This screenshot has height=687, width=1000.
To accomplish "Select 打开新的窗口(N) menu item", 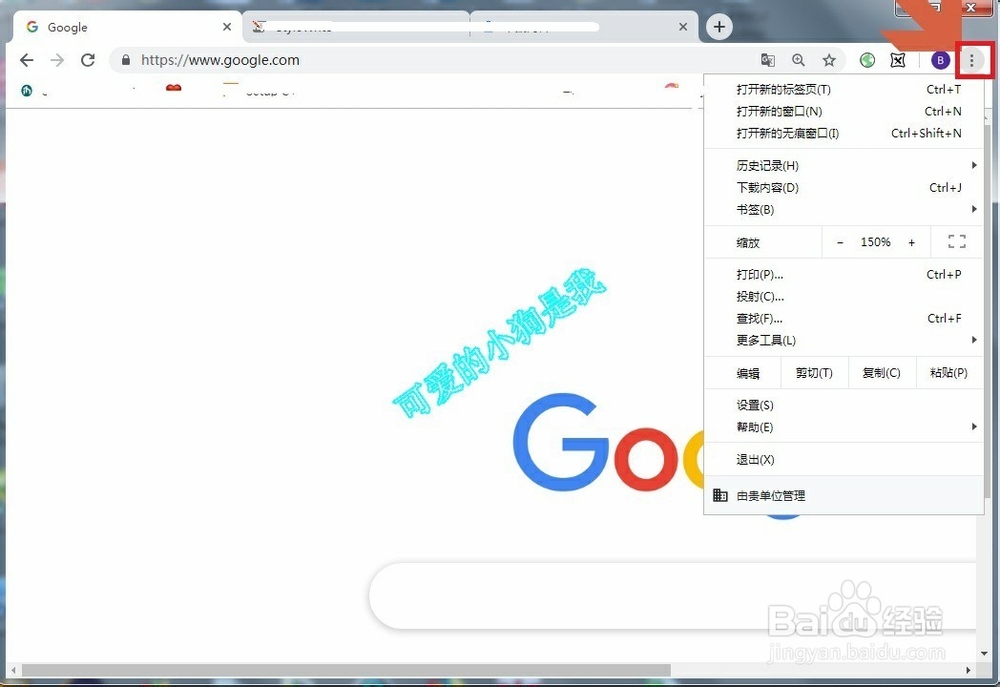I will click(x=843, y=111).
